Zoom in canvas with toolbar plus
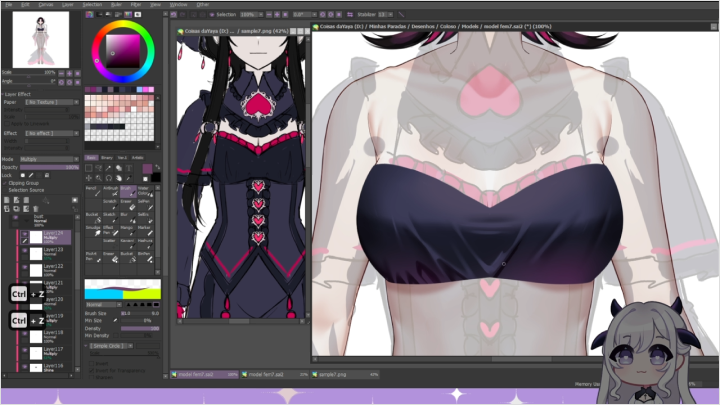This screenshot has width=720, height=405. click(277, 15)
